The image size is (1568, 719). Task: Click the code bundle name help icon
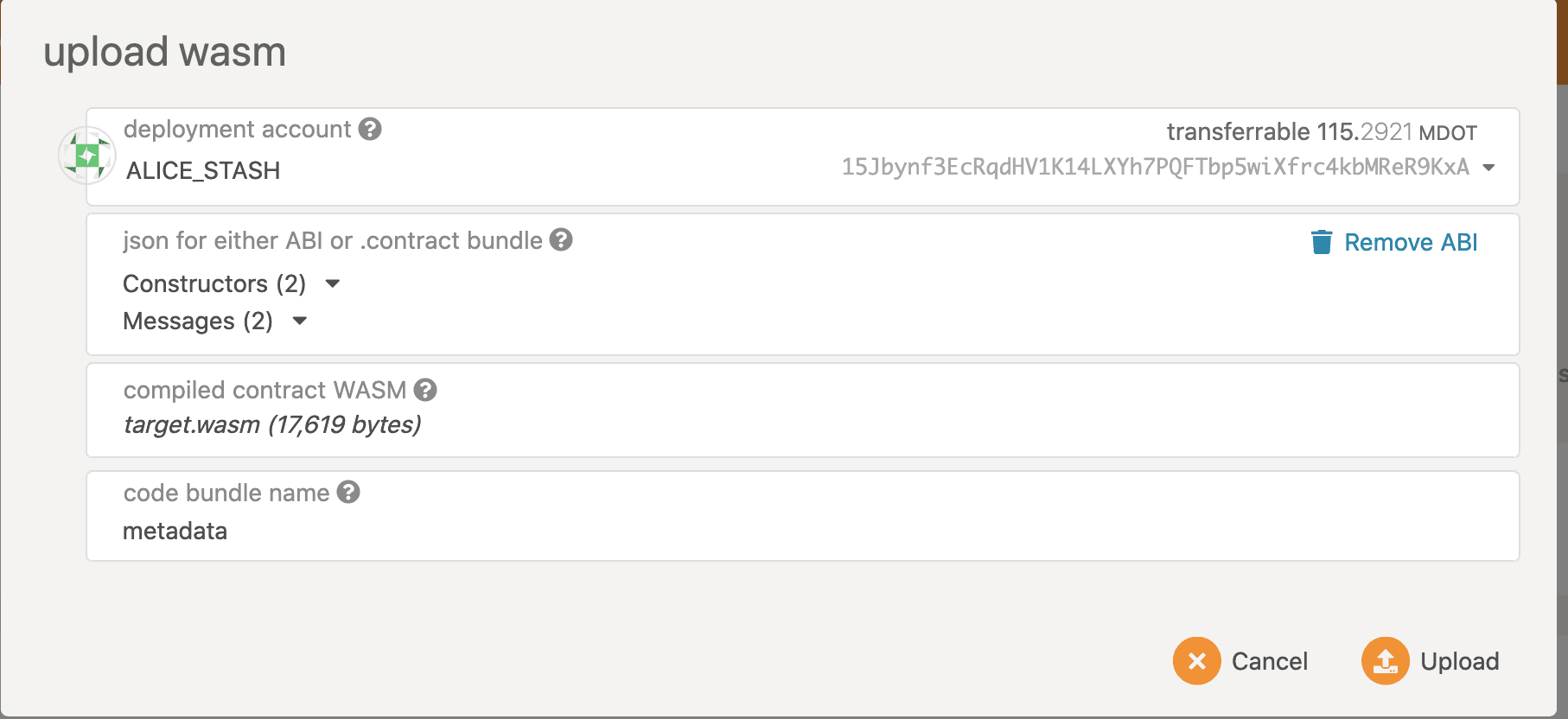(348, 492)
